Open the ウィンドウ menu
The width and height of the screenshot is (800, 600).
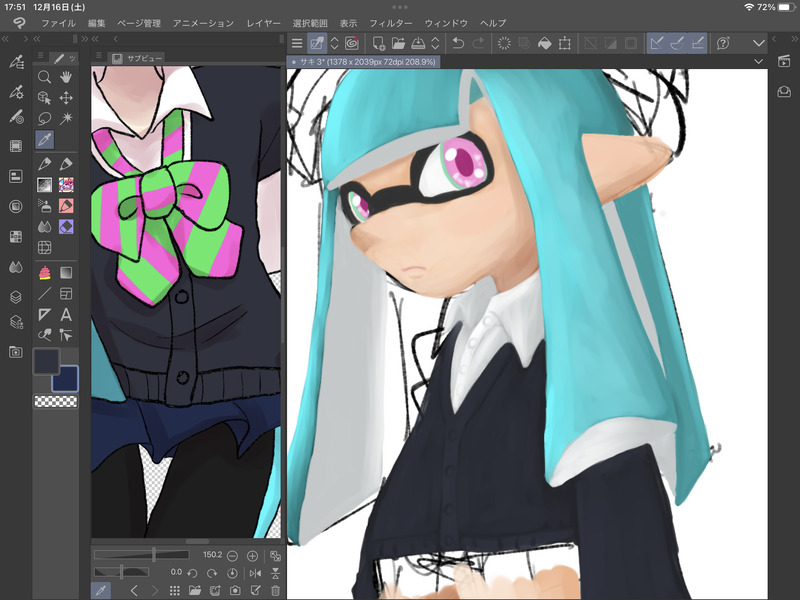pos(446,23)
